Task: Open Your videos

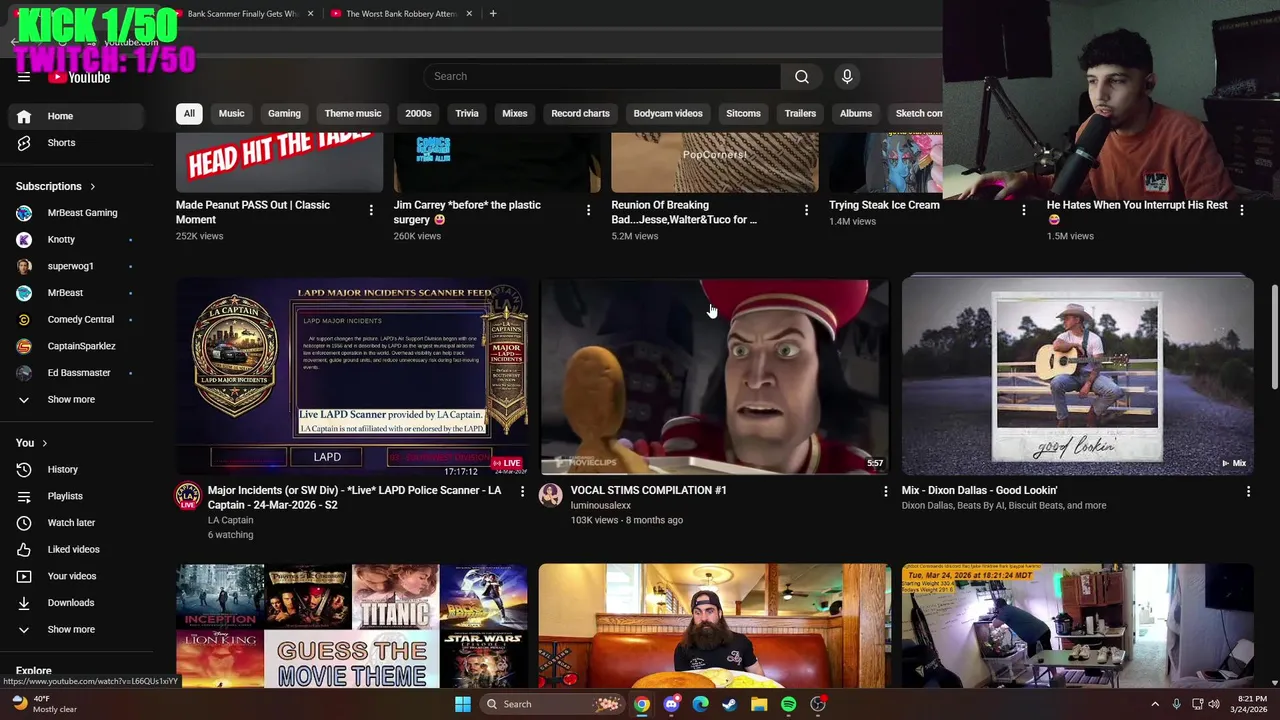Action: click(76, 576)
